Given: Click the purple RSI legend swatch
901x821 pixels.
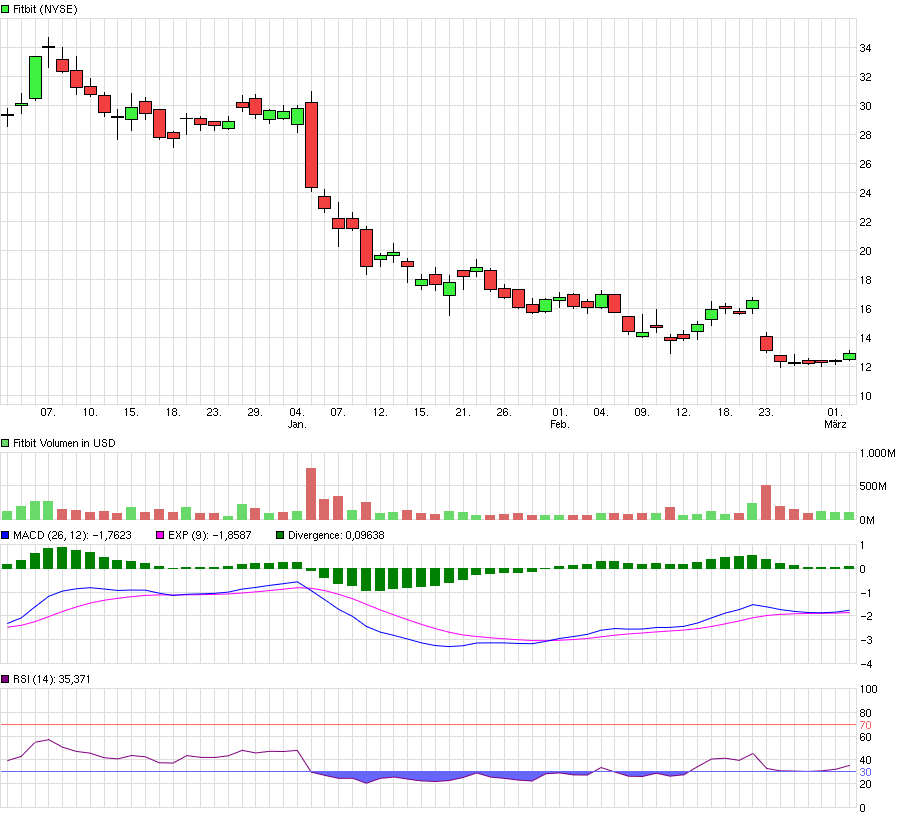Looking at the screenshot, I should tap(5, 679).
